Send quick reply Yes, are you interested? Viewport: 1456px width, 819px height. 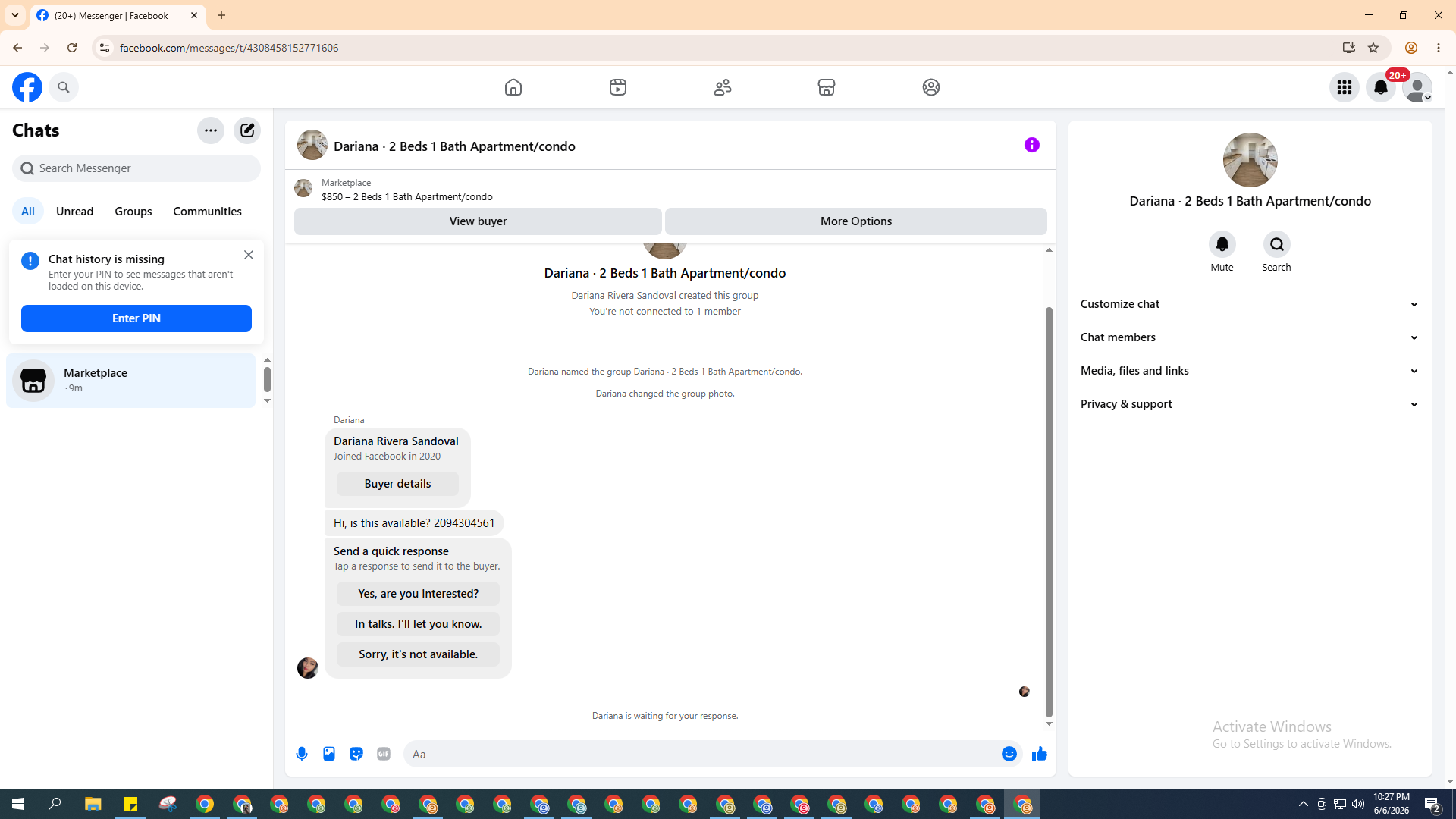tap(418, 594)
